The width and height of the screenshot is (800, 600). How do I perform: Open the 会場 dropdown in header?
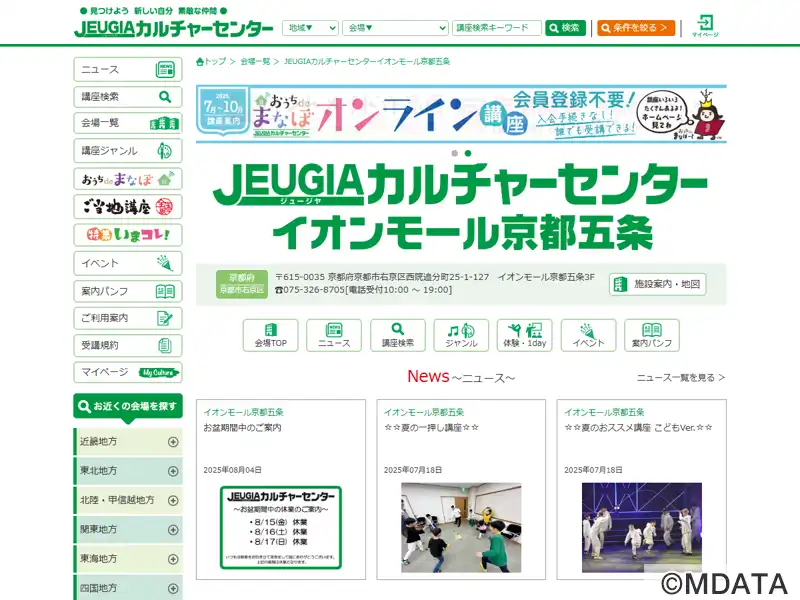pos(395,28)
